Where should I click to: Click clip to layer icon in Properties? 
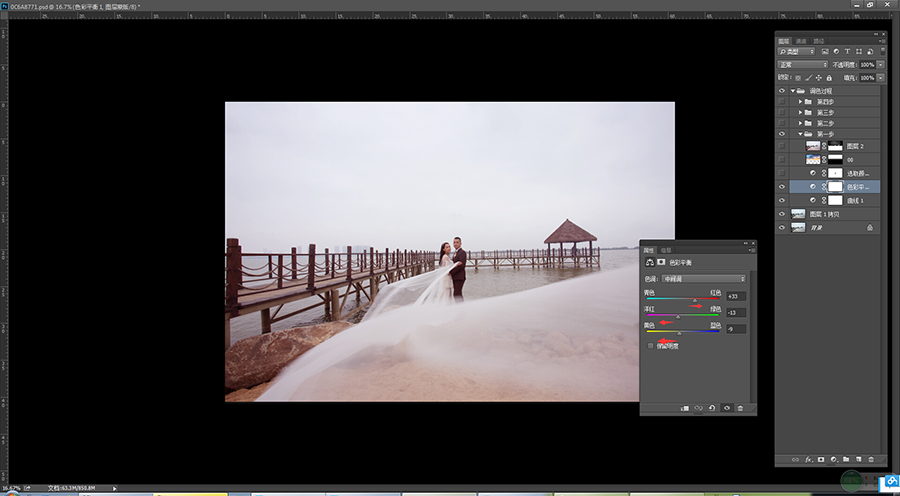point(685,408)
